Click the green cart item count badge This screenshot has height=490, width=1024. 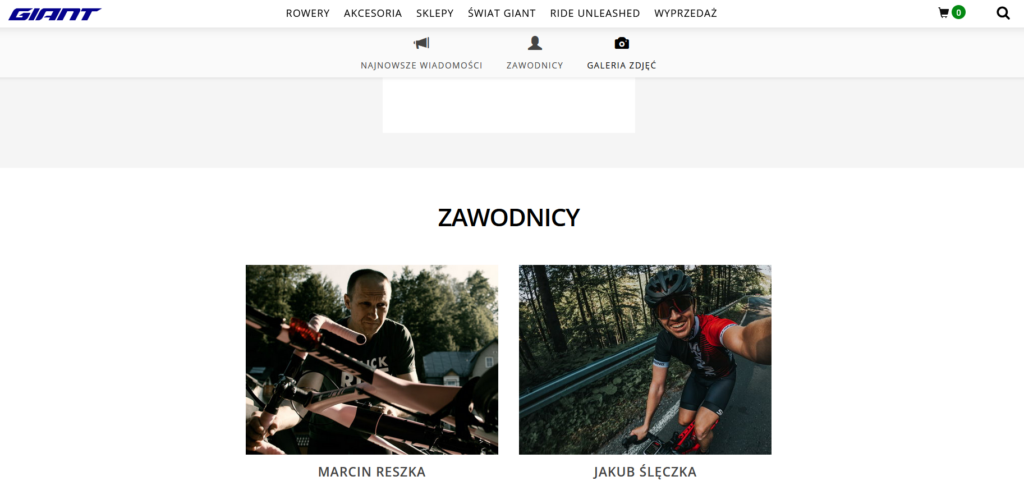(958, 12)
